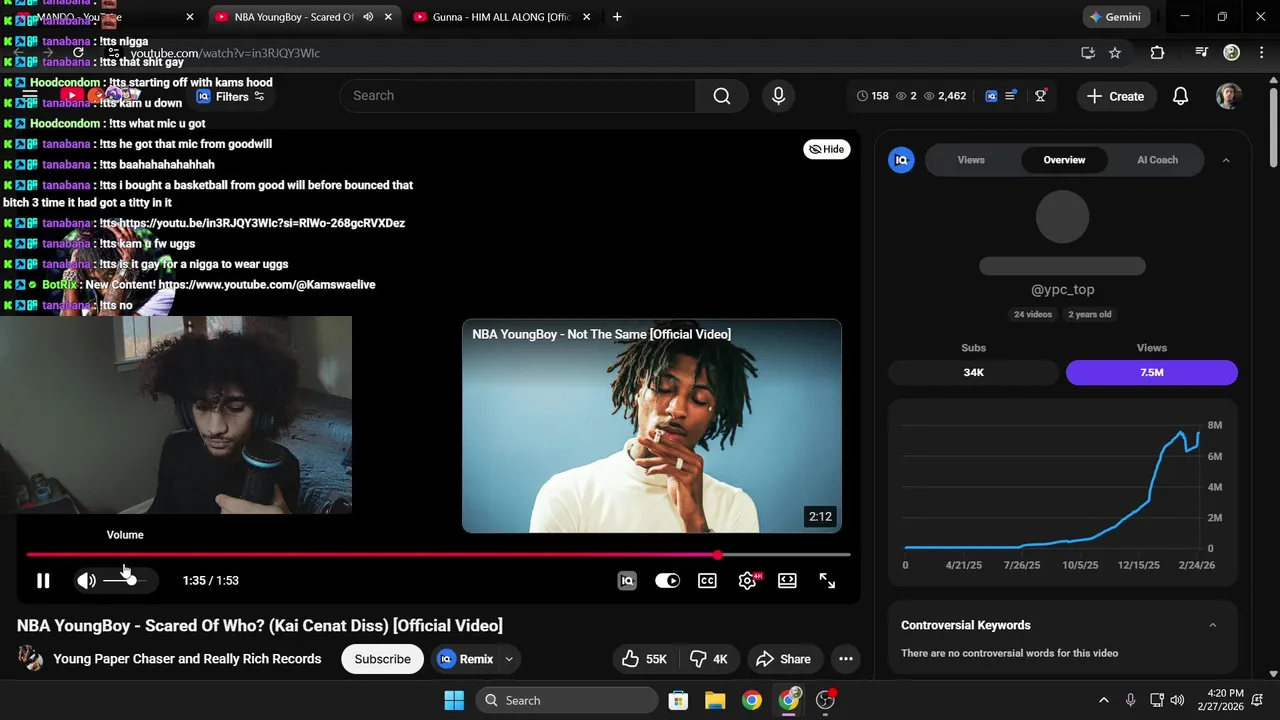Bookmark this page with the star
1280x720 pixels.
click(x=1115, y=53)
